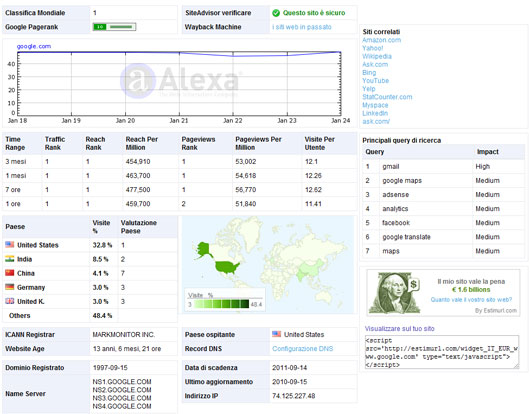
Task: Click the 'adsense' query row
Action: (x=443, y=195)
